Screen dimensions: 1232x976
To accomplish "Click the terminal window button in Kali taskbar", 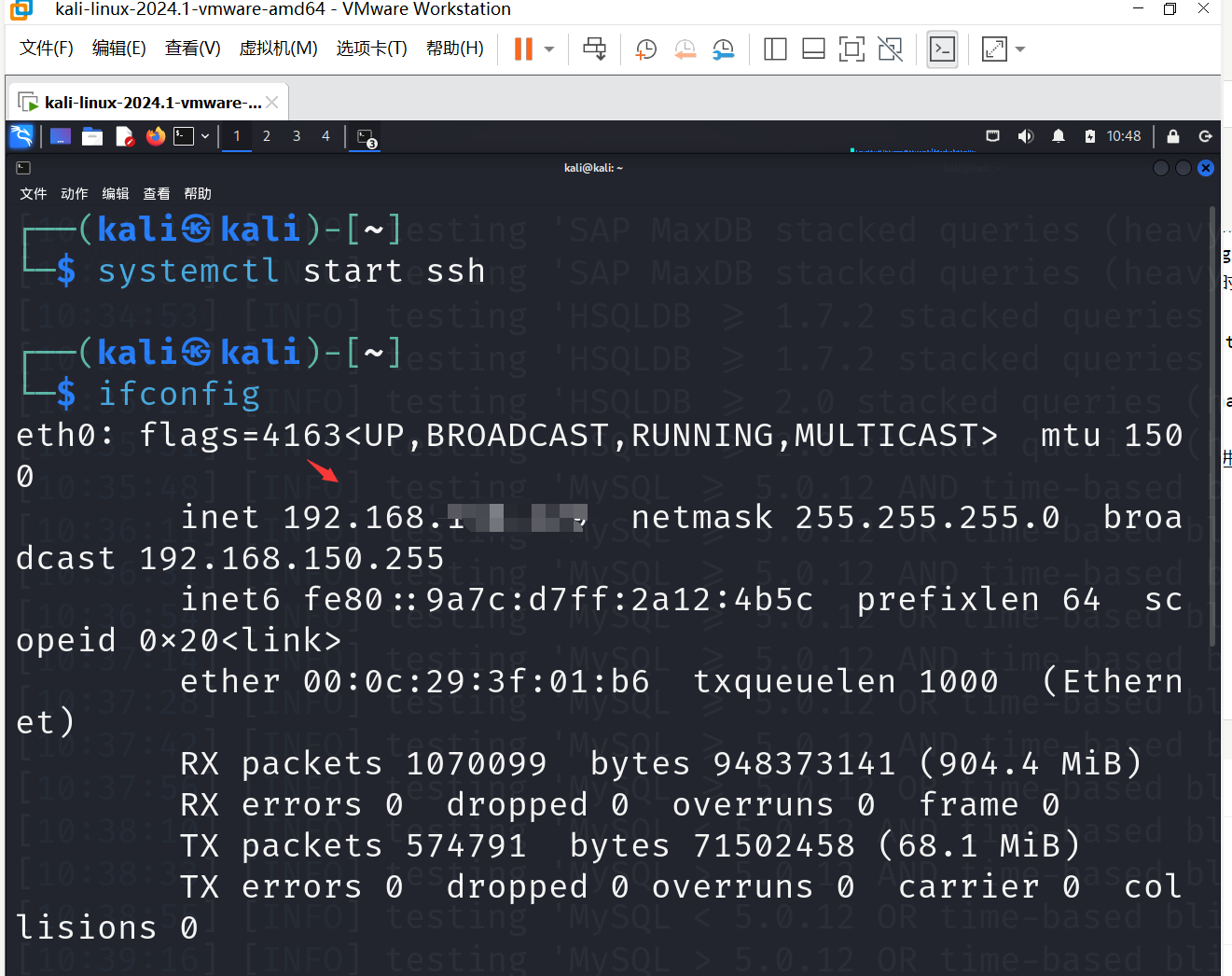I will tap(366, 137).
